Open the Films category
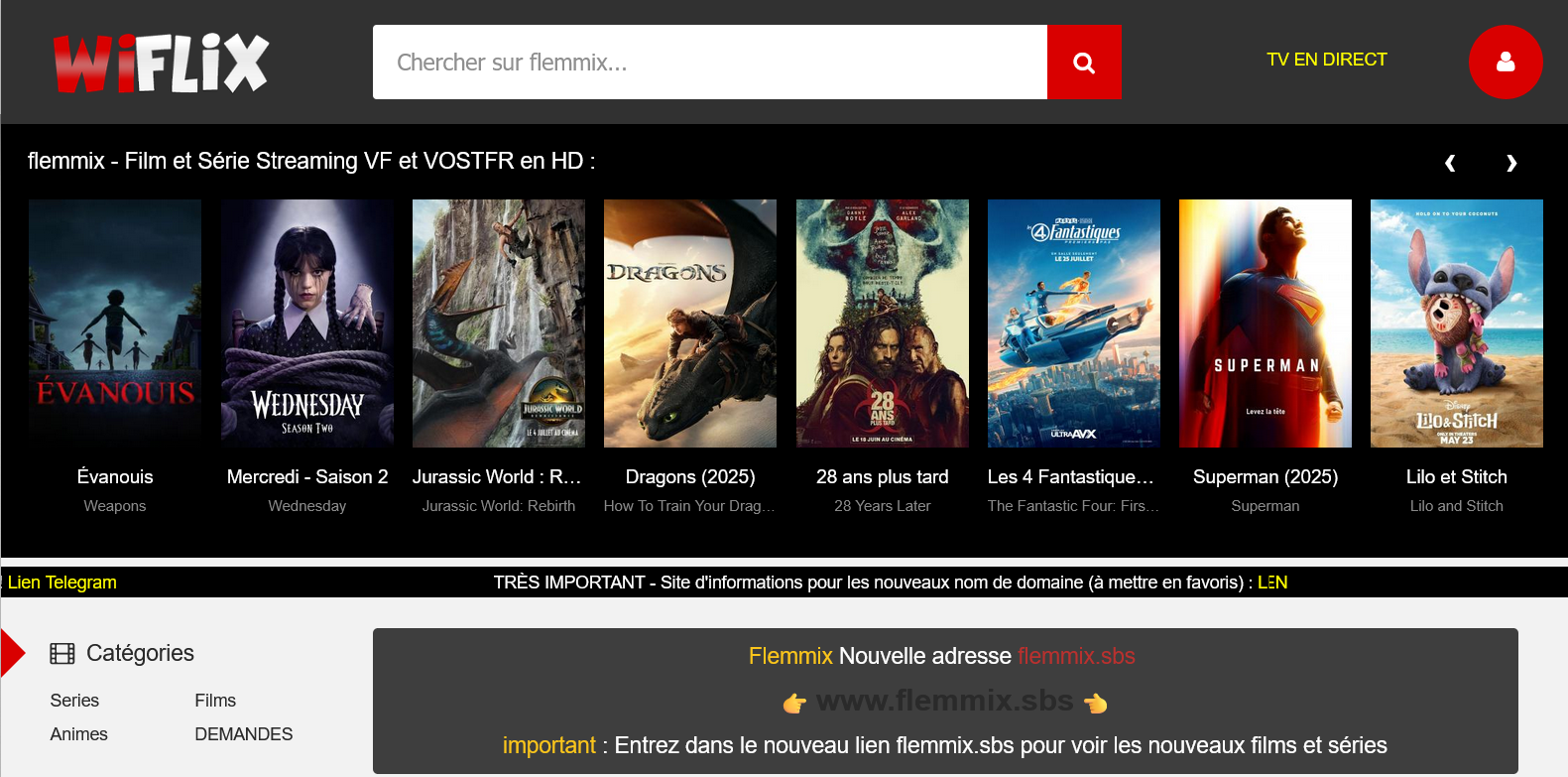 point(215,701)
